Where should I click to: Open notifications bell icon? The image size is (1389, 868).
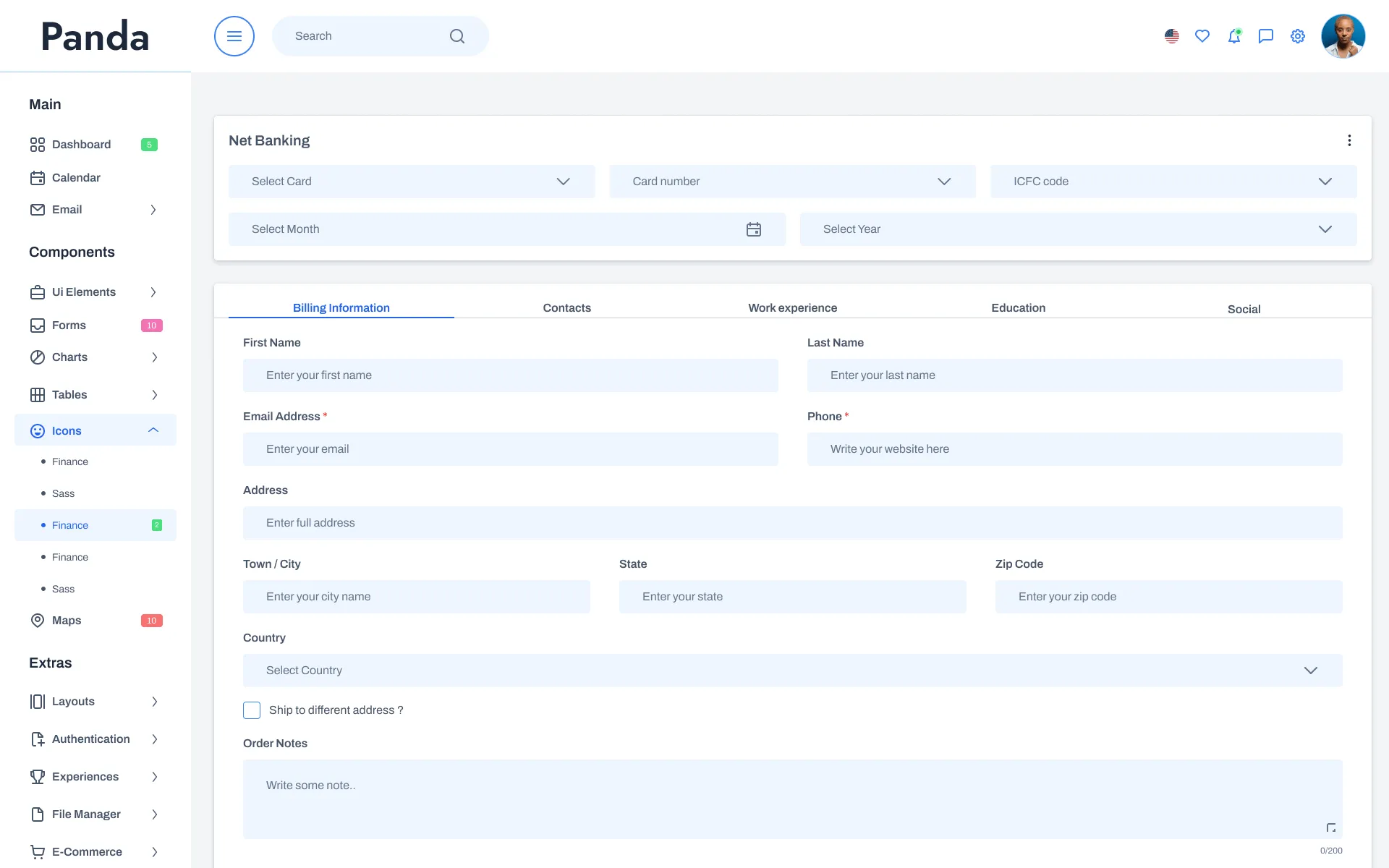click(1234, 36)
